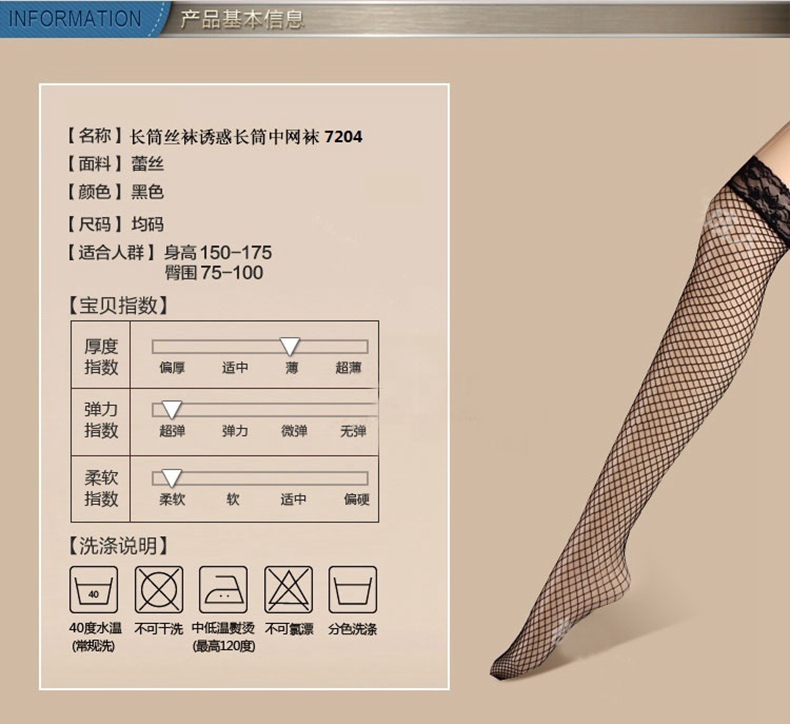790x724 pixels.
Task: Click the 臀围75-100 text
Action: coord(214,273)
